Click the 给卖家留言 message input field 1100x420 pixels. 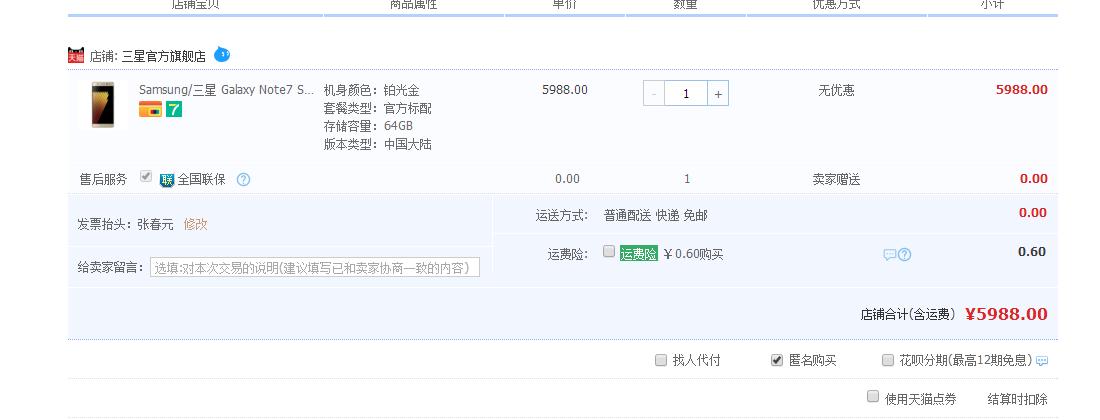pos(315,267)
